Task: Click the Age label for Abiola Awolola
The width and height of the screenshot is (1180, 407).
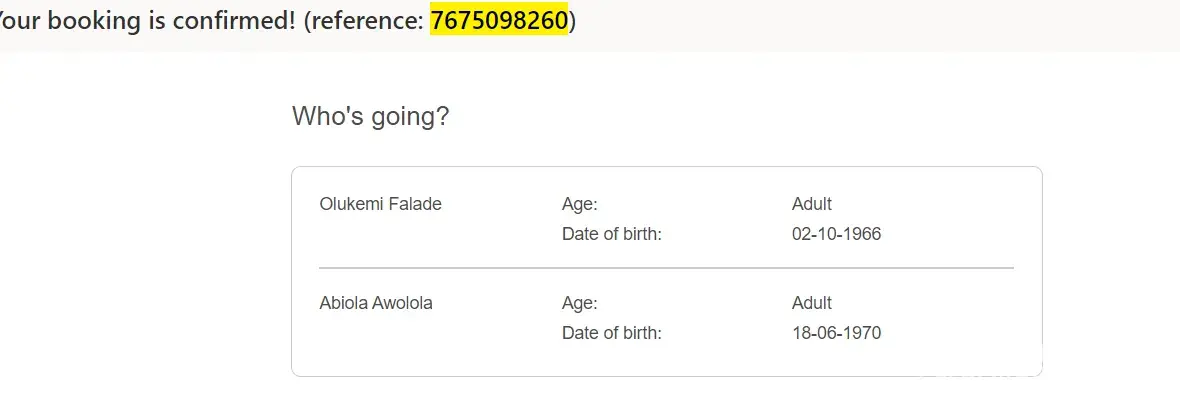Action: click(x=580, y=303)
